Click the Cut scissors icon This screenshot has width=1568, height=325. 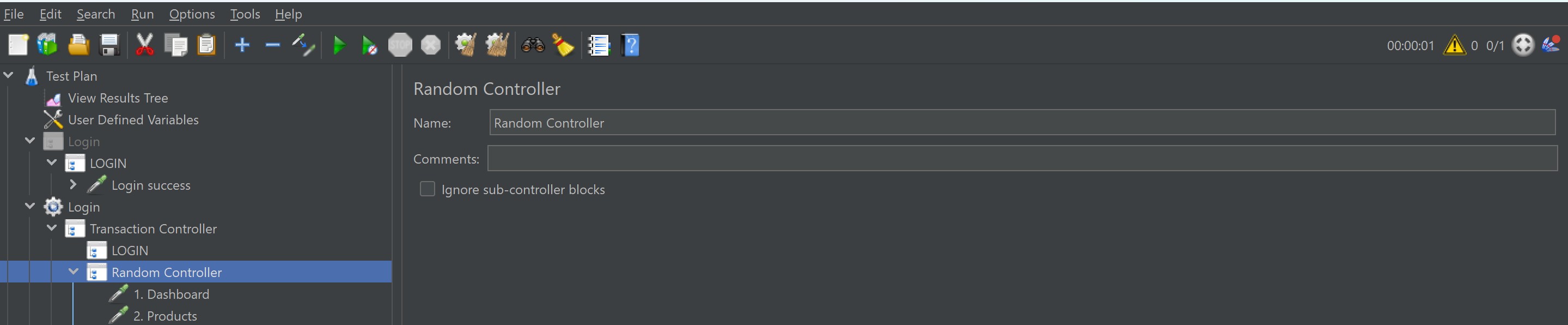[144, 45]
